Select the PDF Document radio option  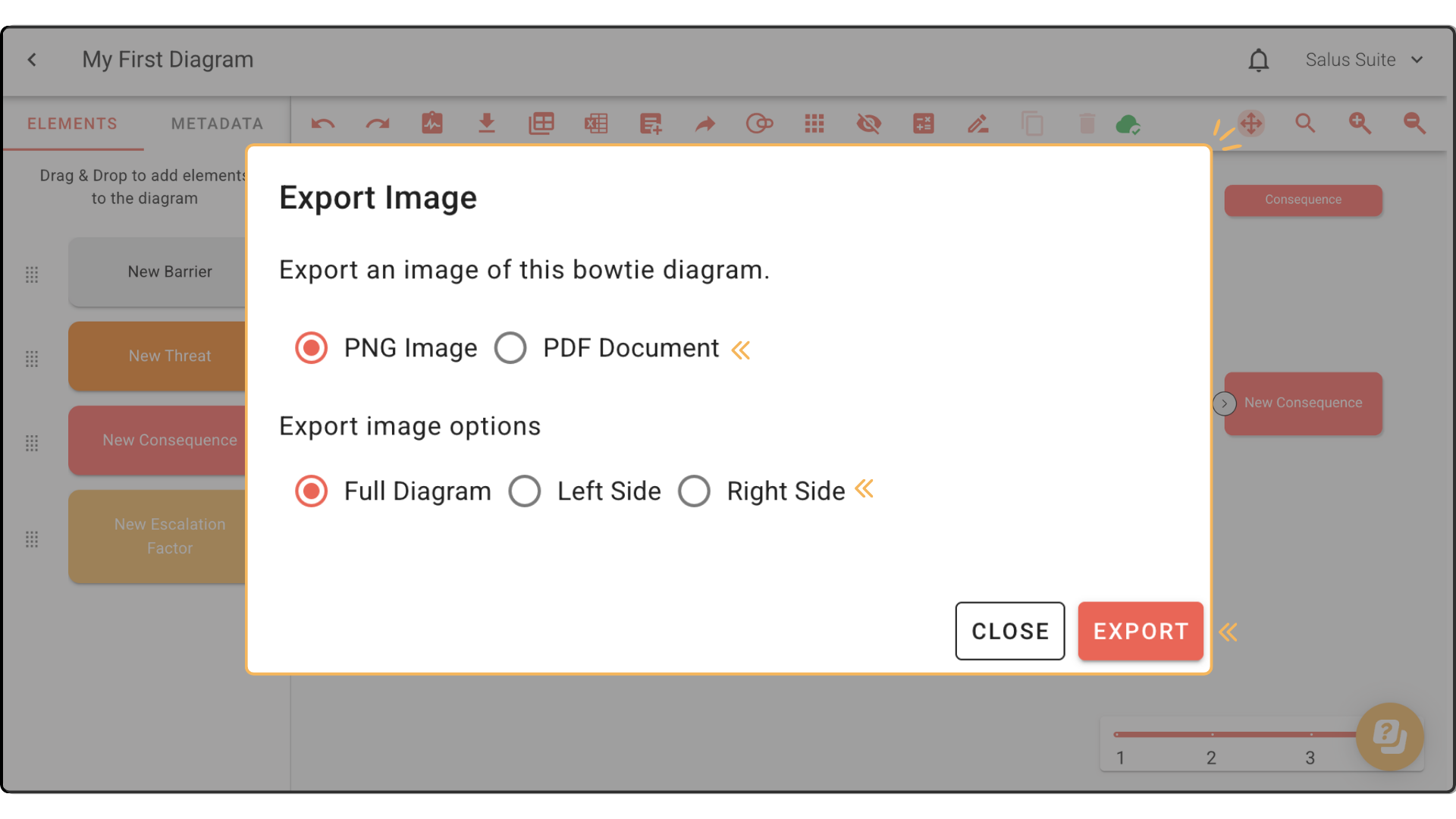510,348
